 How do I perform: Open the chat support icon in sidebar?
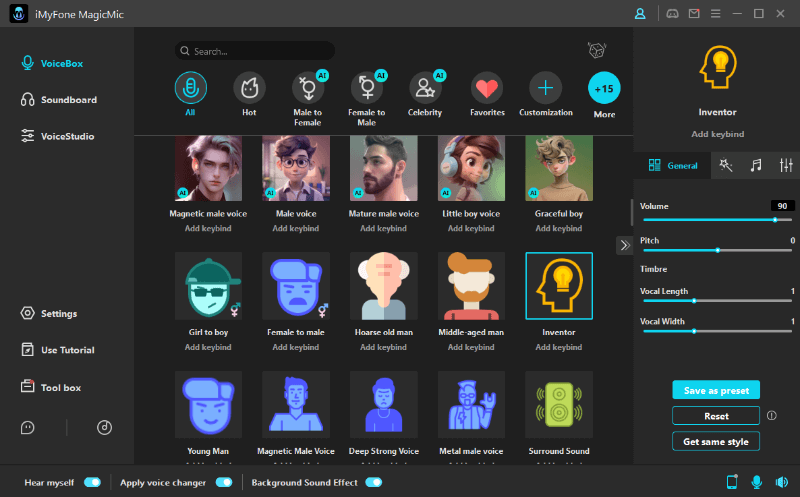pyautogui.click(x=28, y=428)
